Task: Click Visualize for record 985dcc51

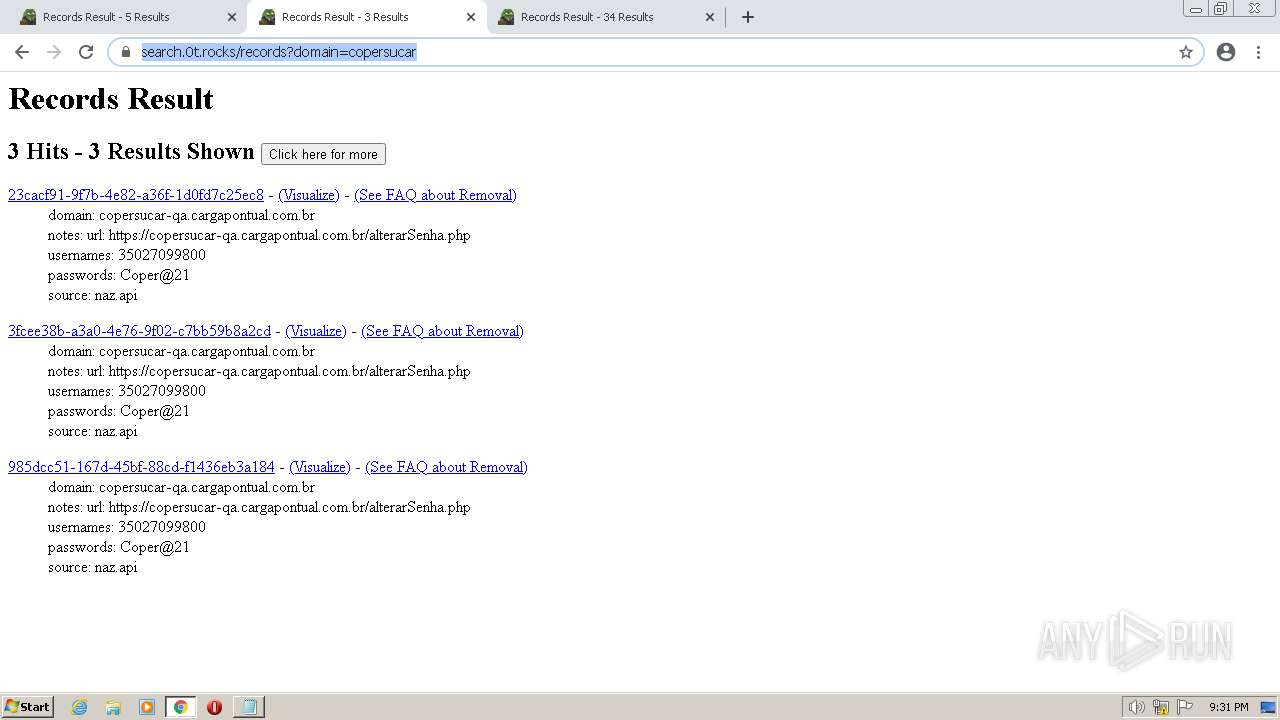Action: coord(320,467)
